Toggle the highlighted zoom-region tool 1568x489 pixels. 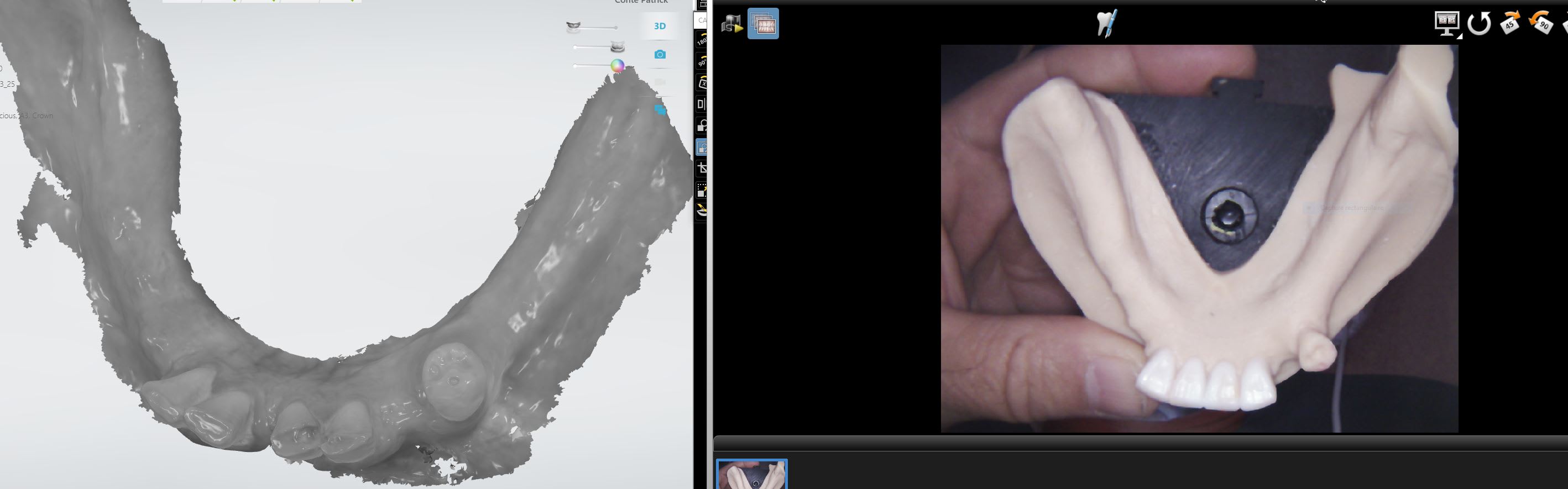pyautogui.click(x=702, y=147)
